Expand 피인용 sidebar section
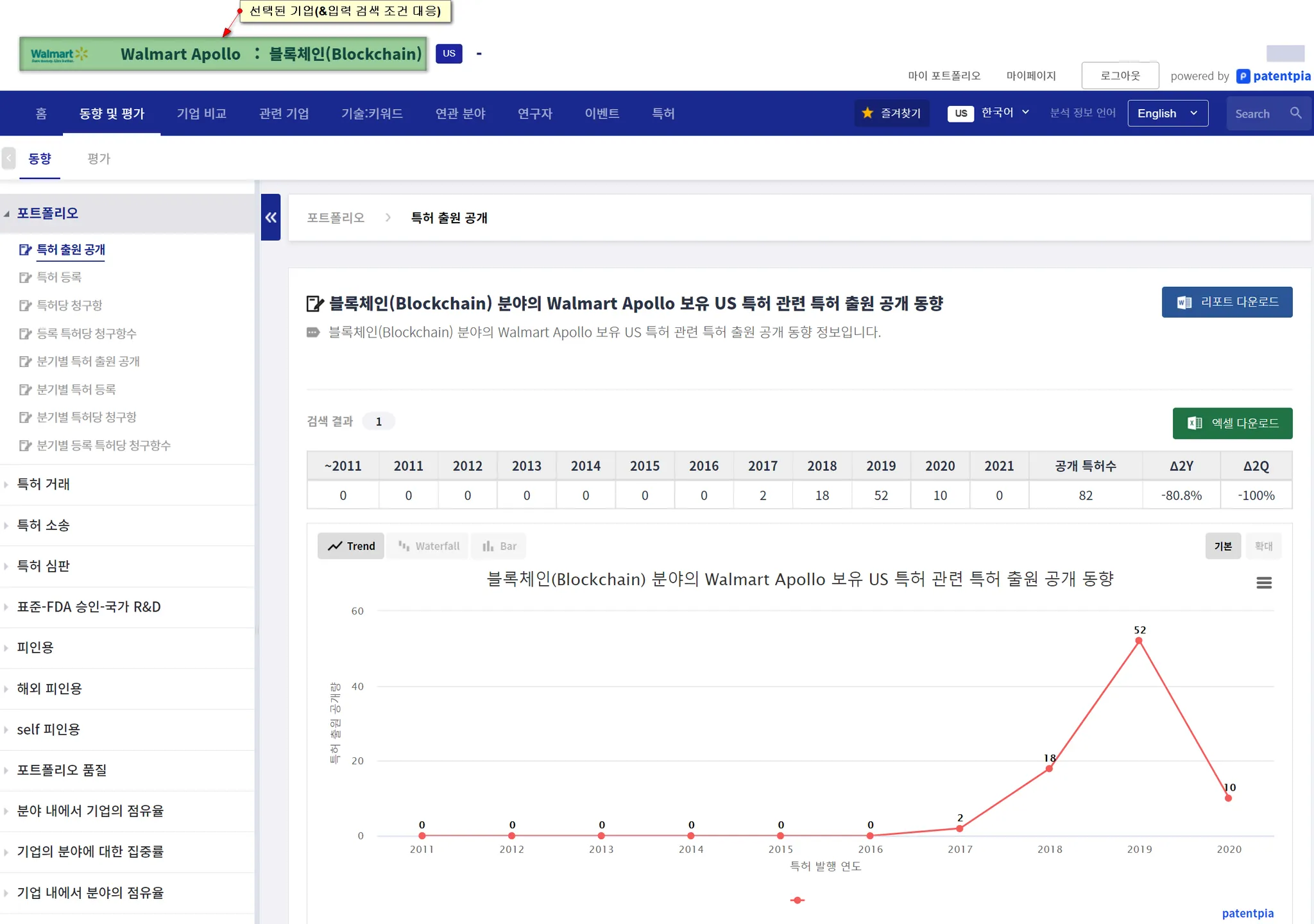 (35, 647)
